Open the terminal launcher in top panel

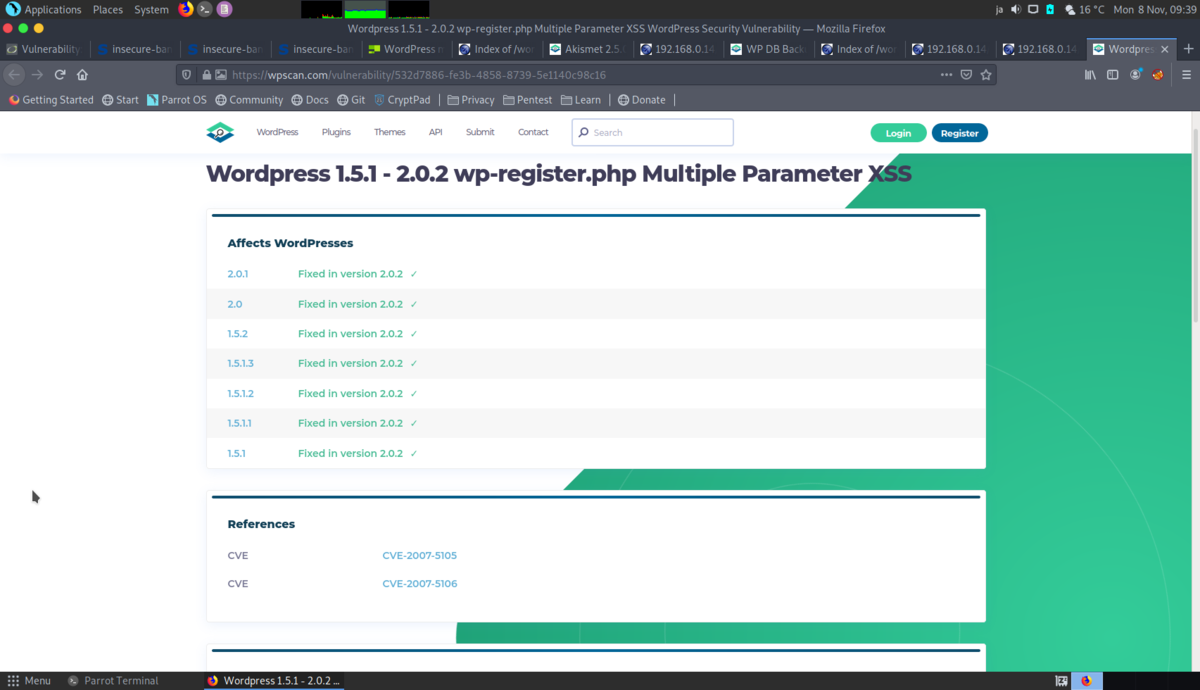205,9
